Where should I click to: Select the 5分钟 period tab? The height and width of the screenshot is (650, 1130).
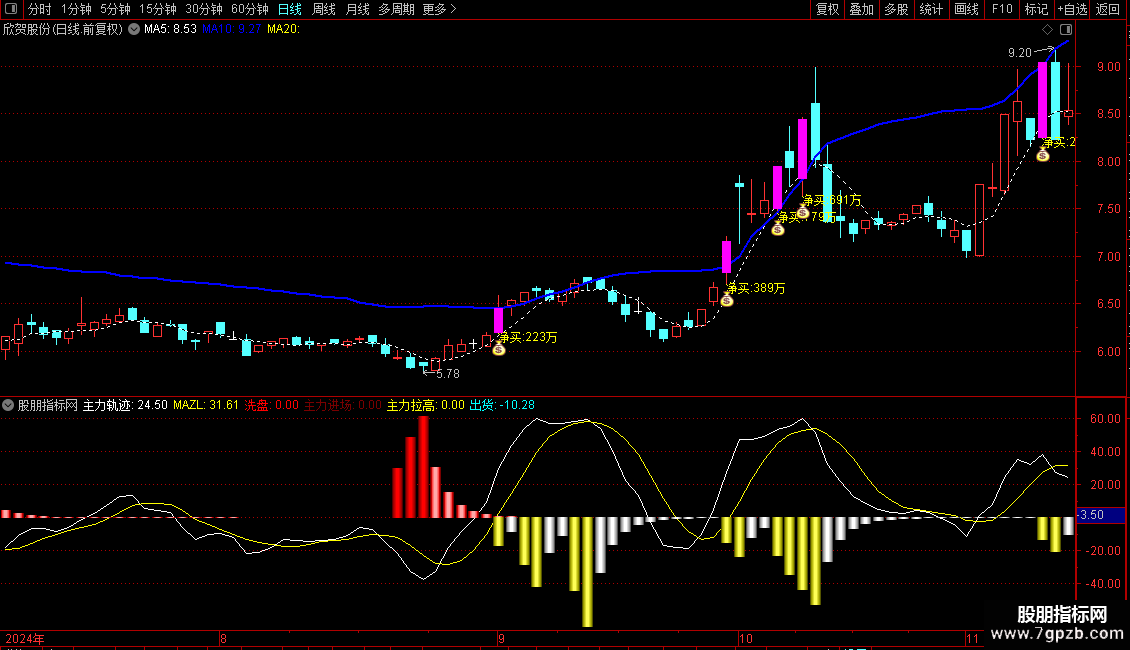pos(115,9)
